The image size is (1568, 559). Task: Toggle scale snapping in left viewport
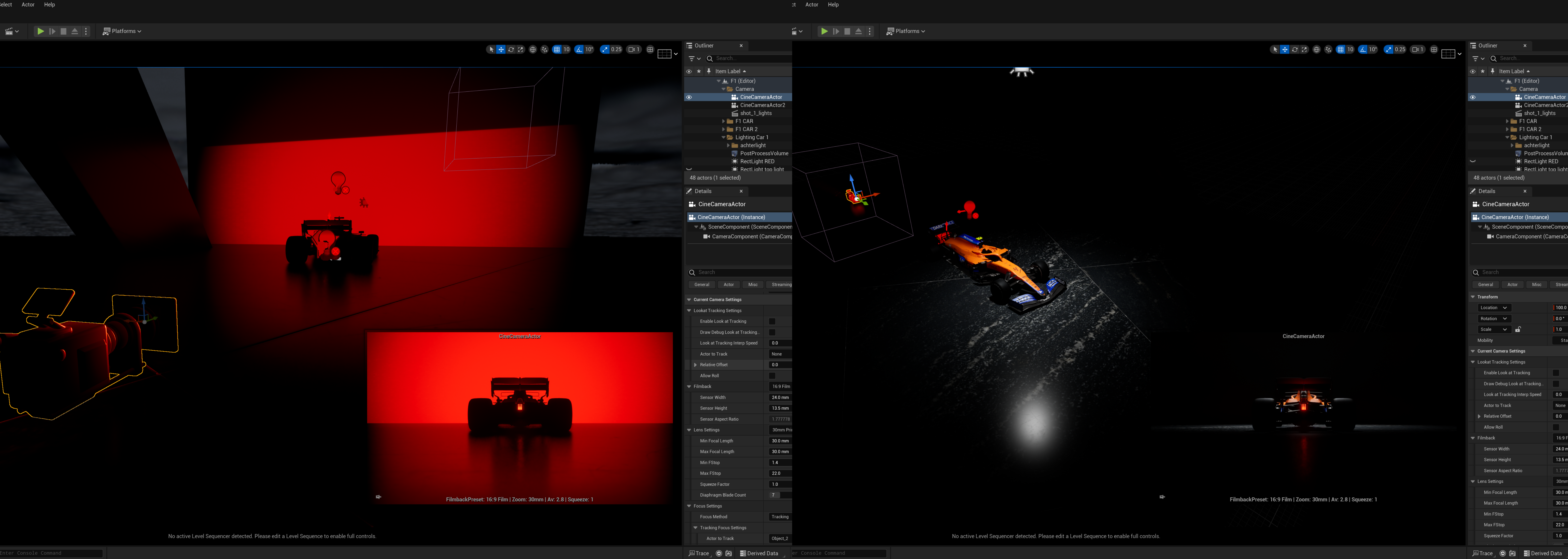point(604,49)
